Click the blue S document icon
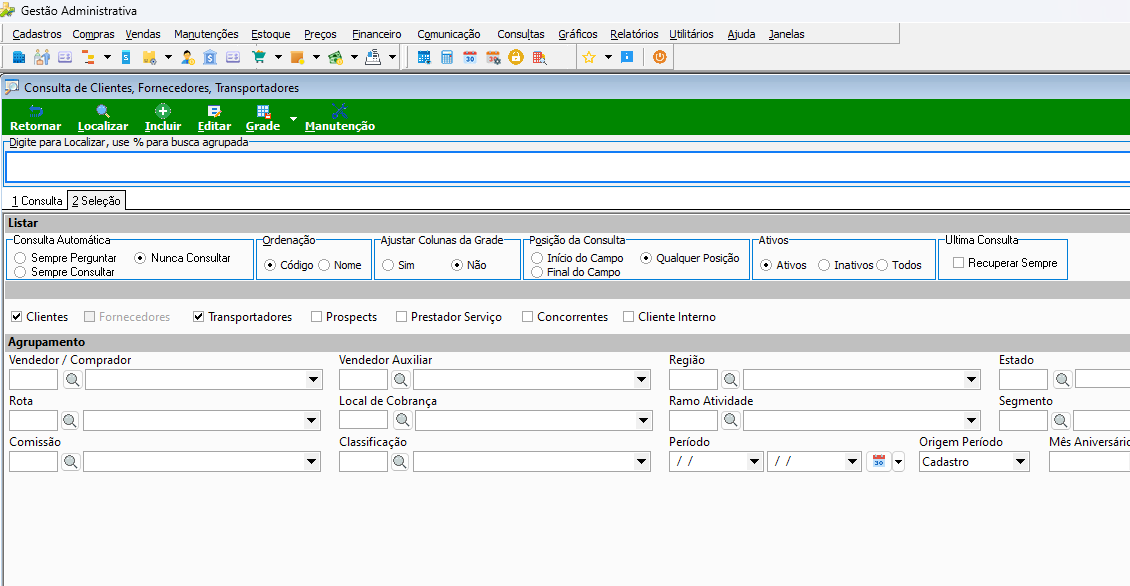This screenshot has height=586, width=1130. point(126,57)
